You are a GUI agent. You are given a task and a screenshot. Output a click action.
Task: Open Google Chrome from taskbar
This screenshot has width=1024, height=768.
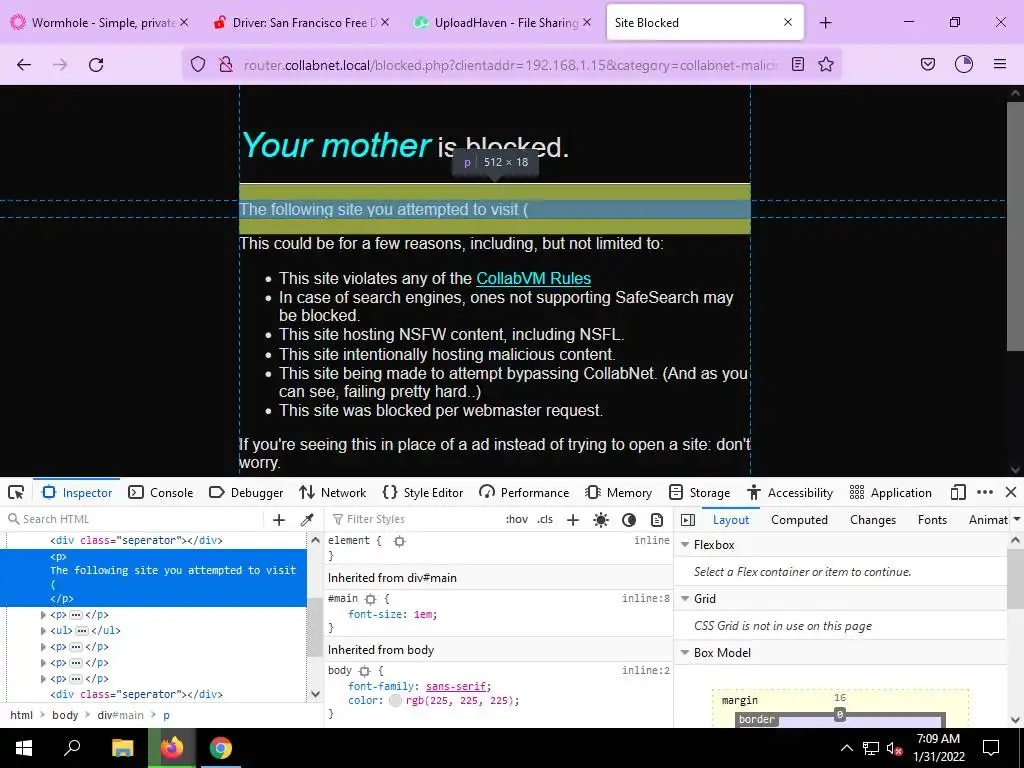221,748
